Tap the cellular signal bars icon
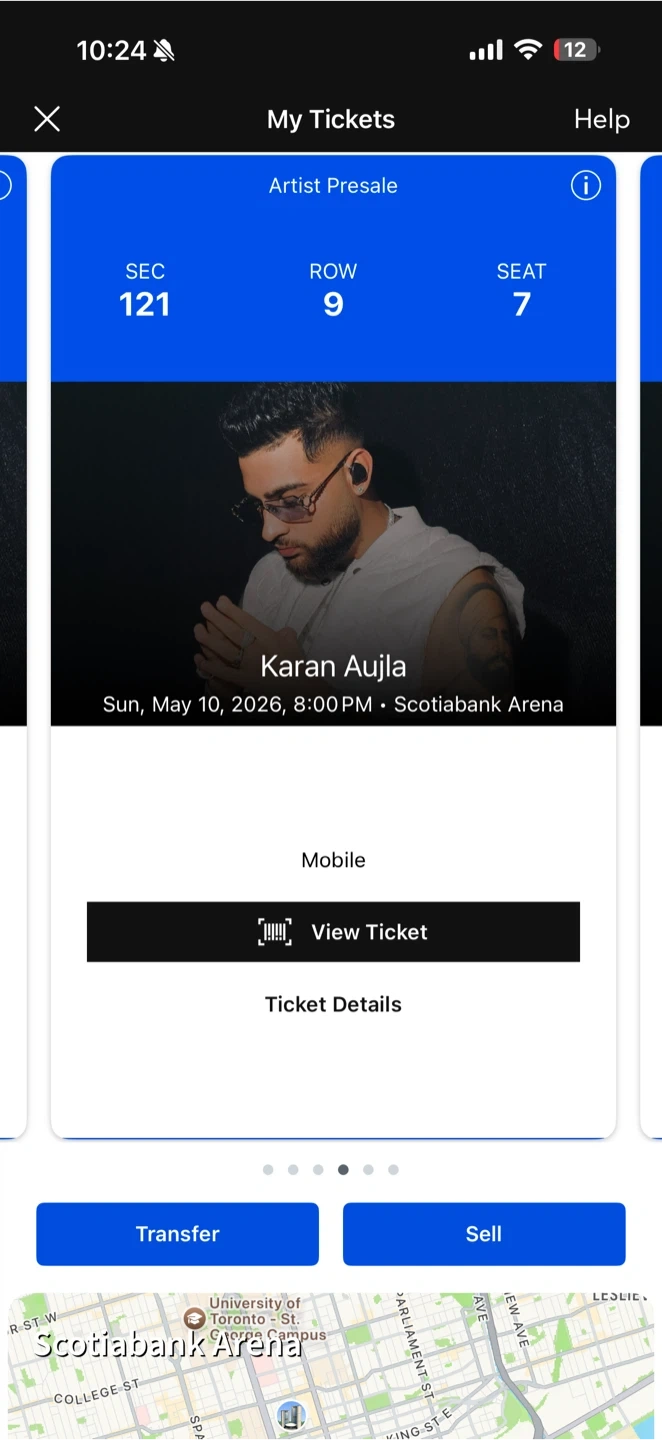The height and width of the screenshot is (1440, 662). pos(486,50)
